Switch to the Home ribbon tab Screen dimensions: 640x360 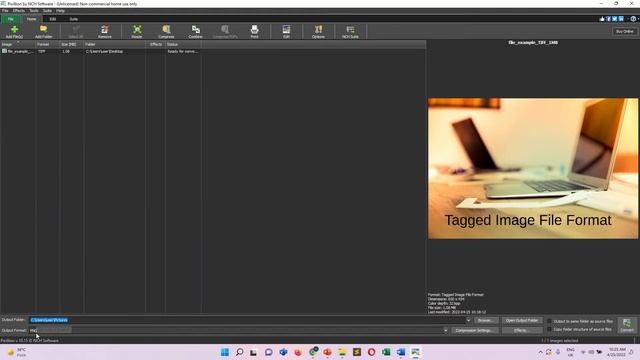(31, 19)
